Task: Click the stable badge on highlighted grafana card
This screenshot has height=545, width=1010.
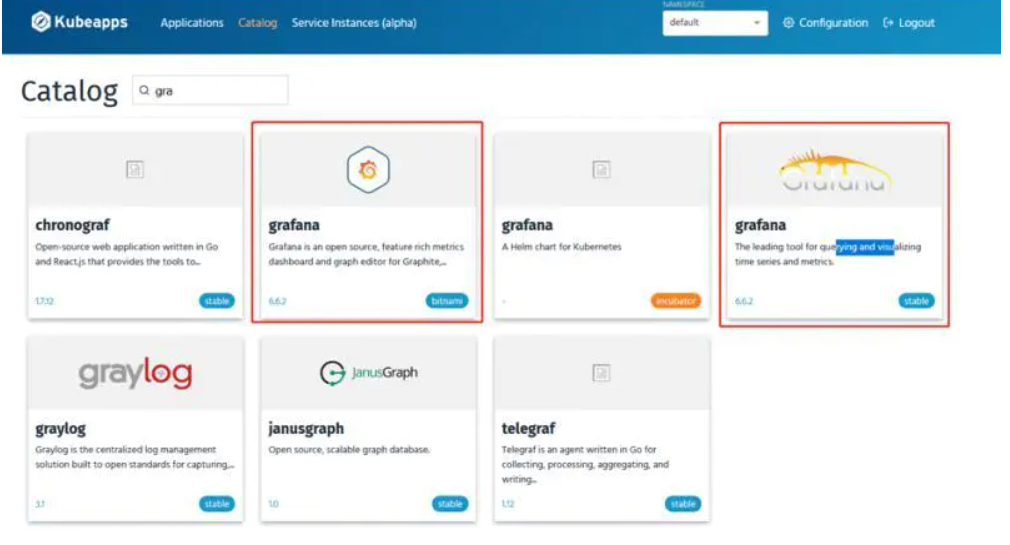Action: (916, 301)
